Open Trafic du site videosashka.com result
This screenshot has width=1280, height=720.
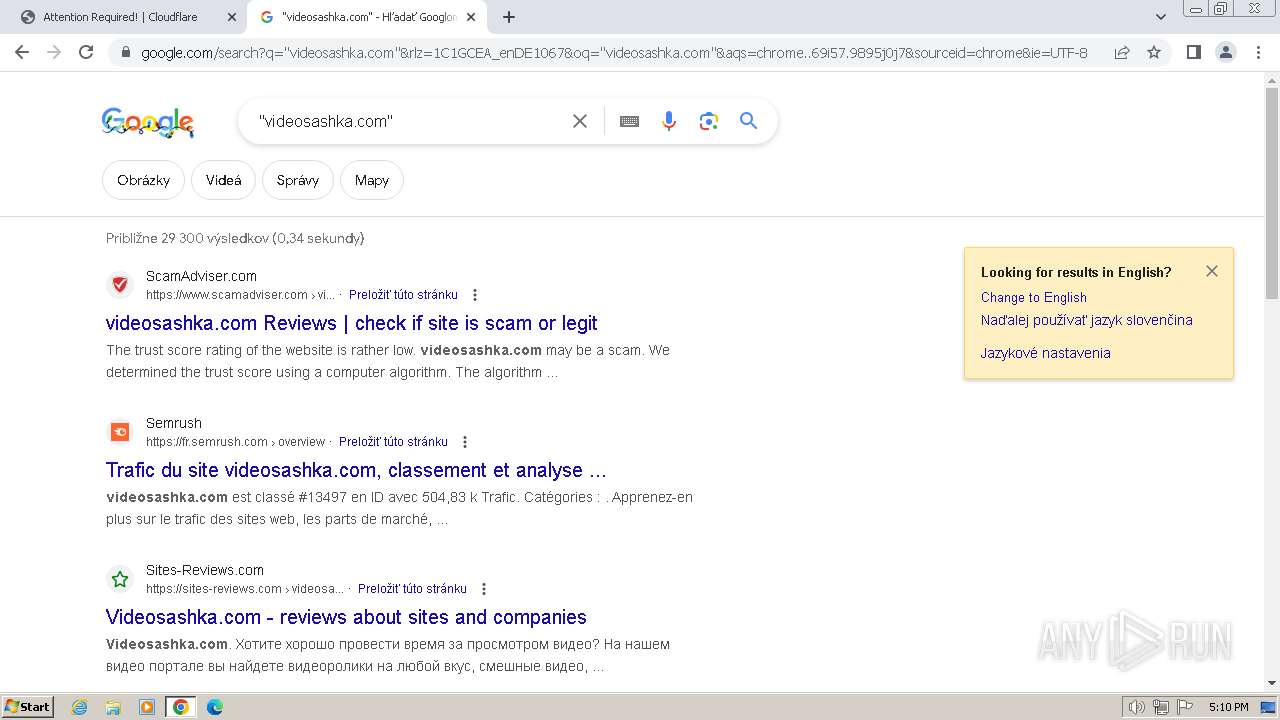click(356, 470)
